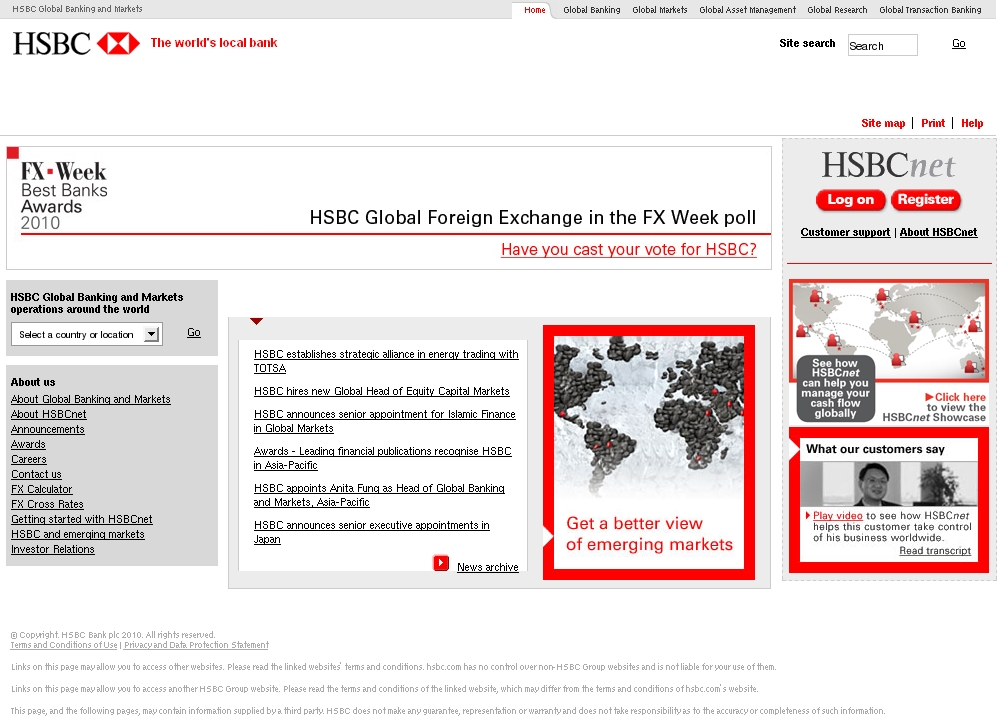Click the Play video link

click(837, 516)
